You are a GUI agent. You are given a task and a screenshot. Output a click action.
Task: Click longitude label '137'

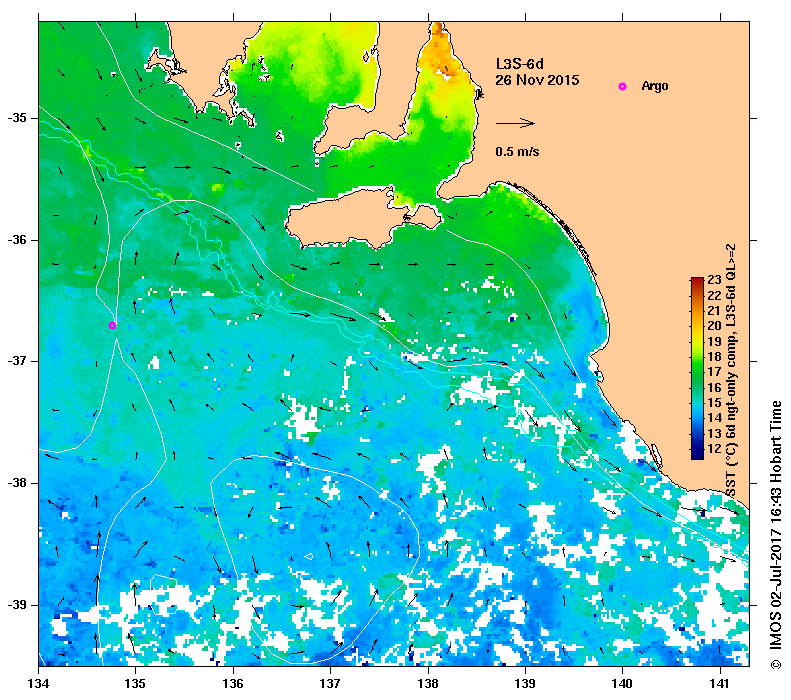[330, 684]
